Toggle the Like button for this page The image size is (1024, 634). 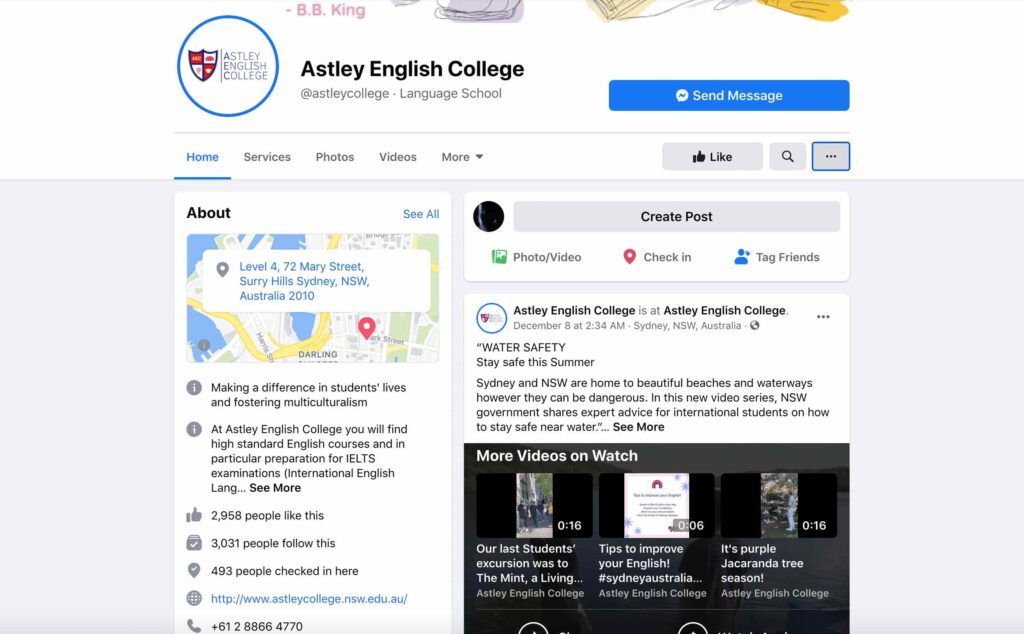coord(712,157)
